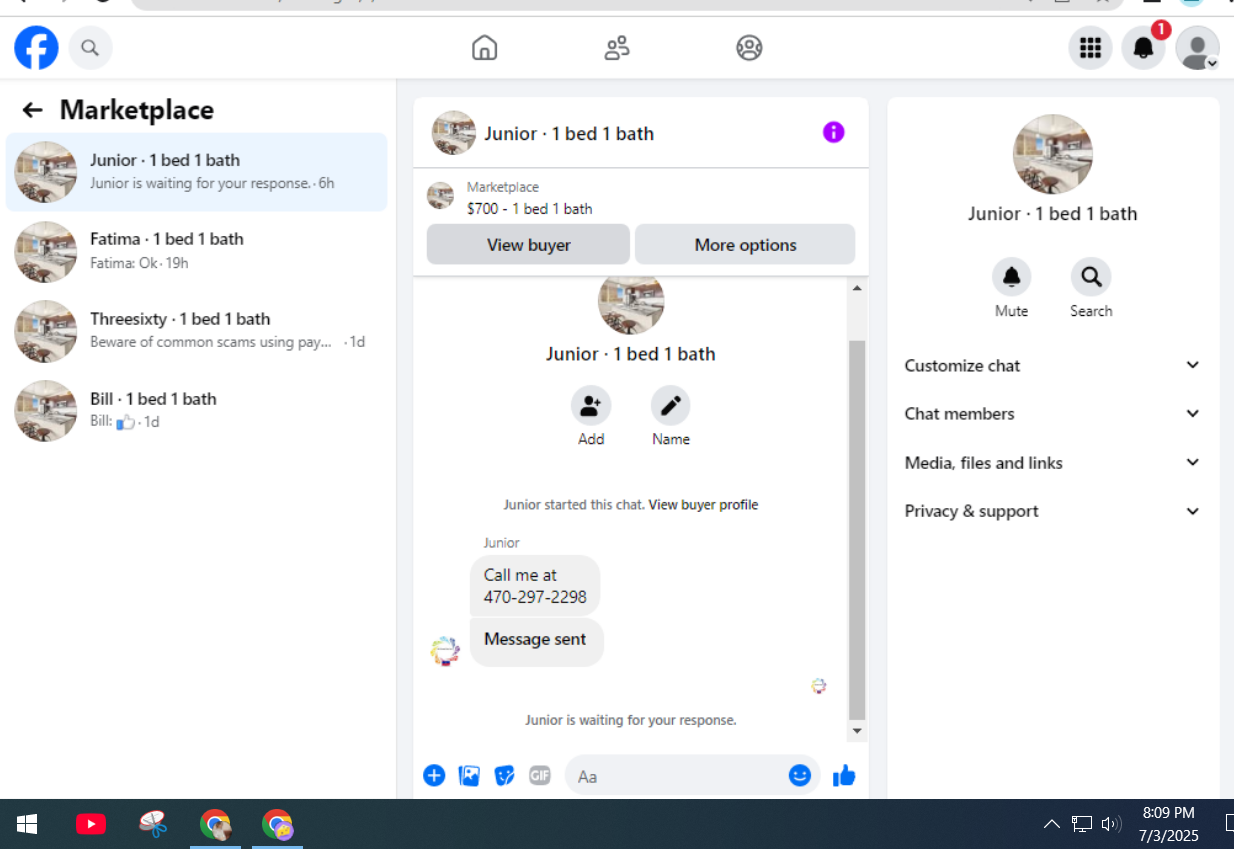Image resolution: width=1234 pixels, height=849 pixels.
Task: Click Junior · 1 bed 1 bath header title
Action: [569, 134]
